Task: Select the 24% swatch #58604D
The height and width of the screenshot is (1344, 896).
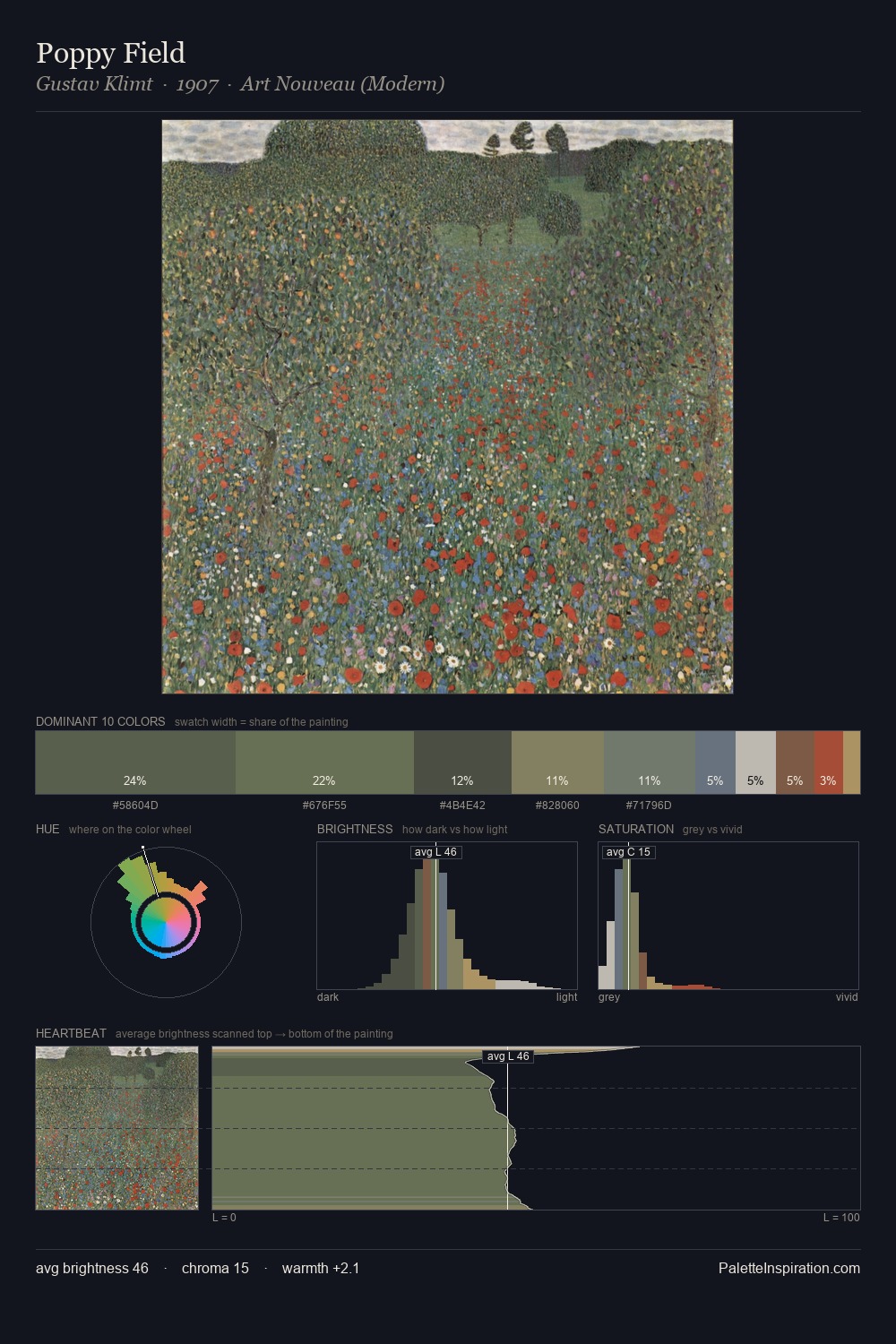Action: coord(135,762)
